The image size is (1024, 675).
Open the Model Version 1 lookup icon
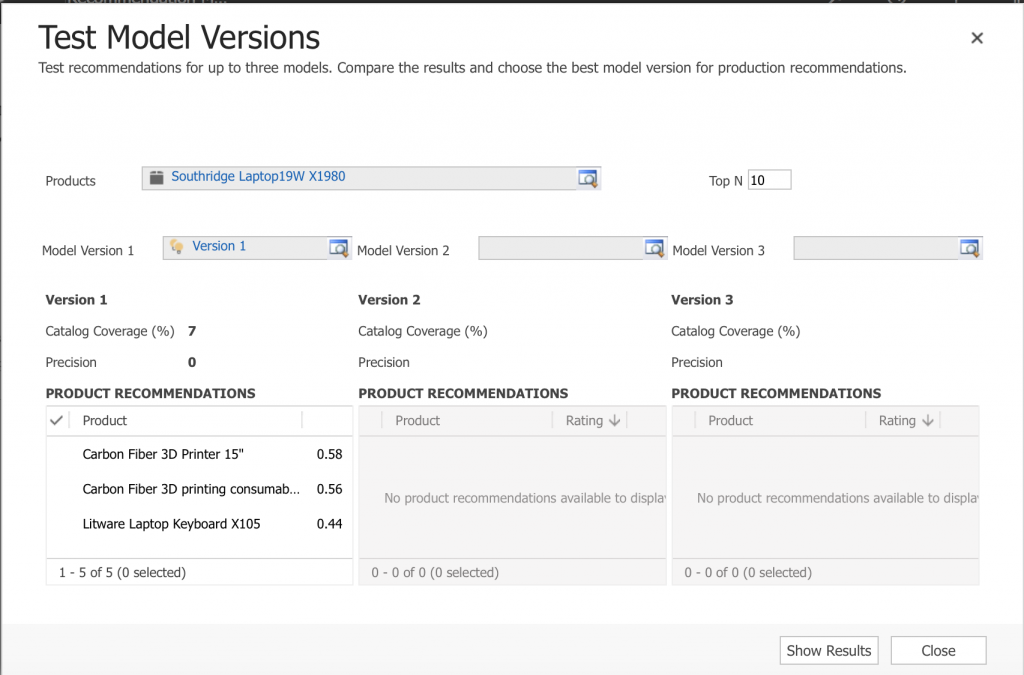coord(339,248)
